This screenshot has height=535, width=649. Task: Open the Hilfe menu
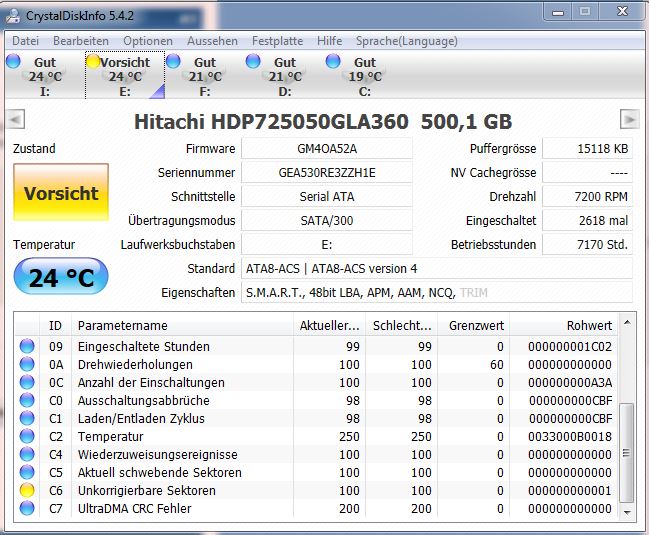(329, 41)
